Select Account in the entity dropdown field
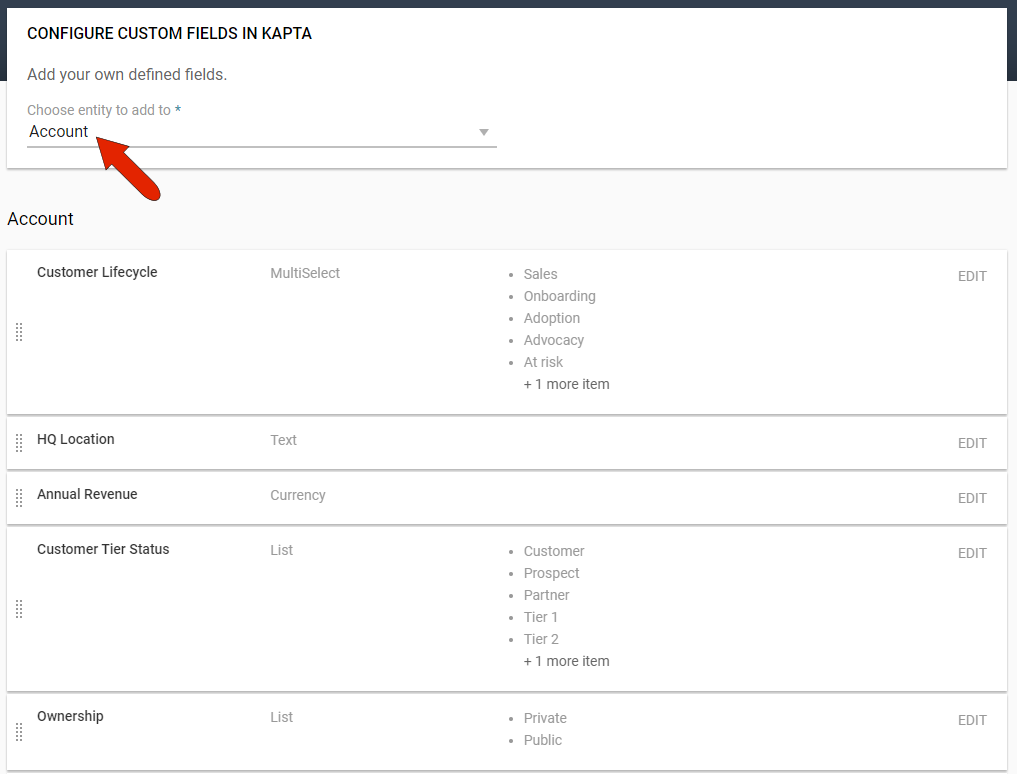The width and height of the screenshot is (1017, 774). coord(57,131)
